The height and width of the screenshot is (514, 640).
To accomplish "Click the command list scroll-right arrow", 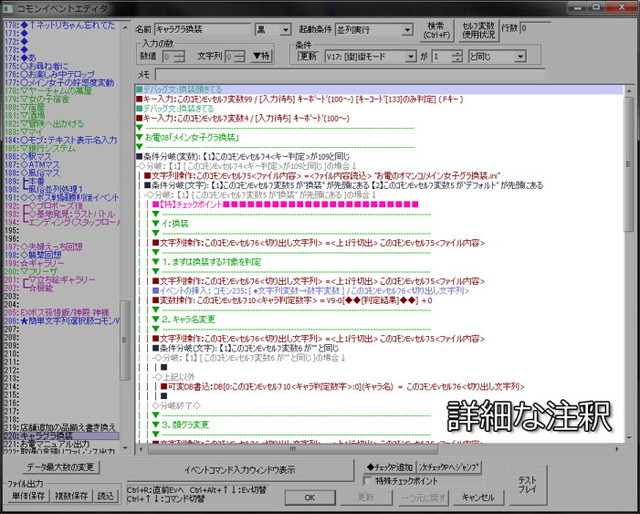I will click(617, 449).
